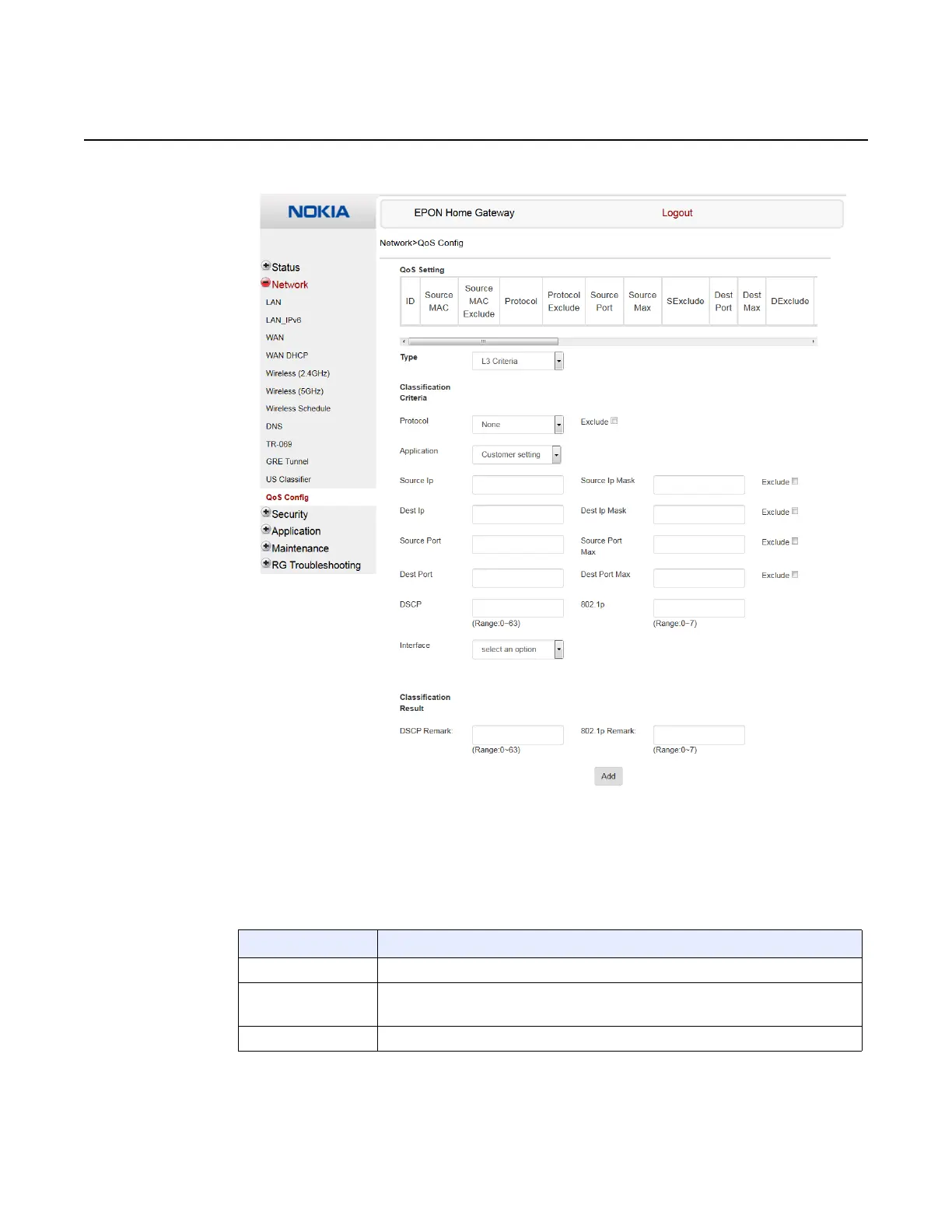Open the TR-069 page
The height and width of the screenshot is (1232, 952).
click(x=279, y=444)
